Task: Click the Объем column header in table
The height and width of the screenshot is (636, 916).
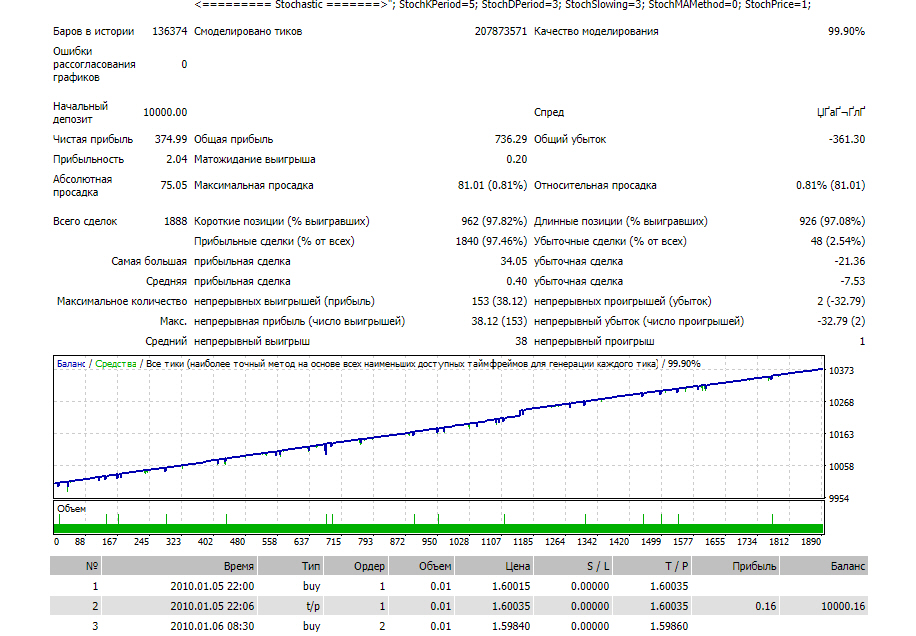Action: 421,566
